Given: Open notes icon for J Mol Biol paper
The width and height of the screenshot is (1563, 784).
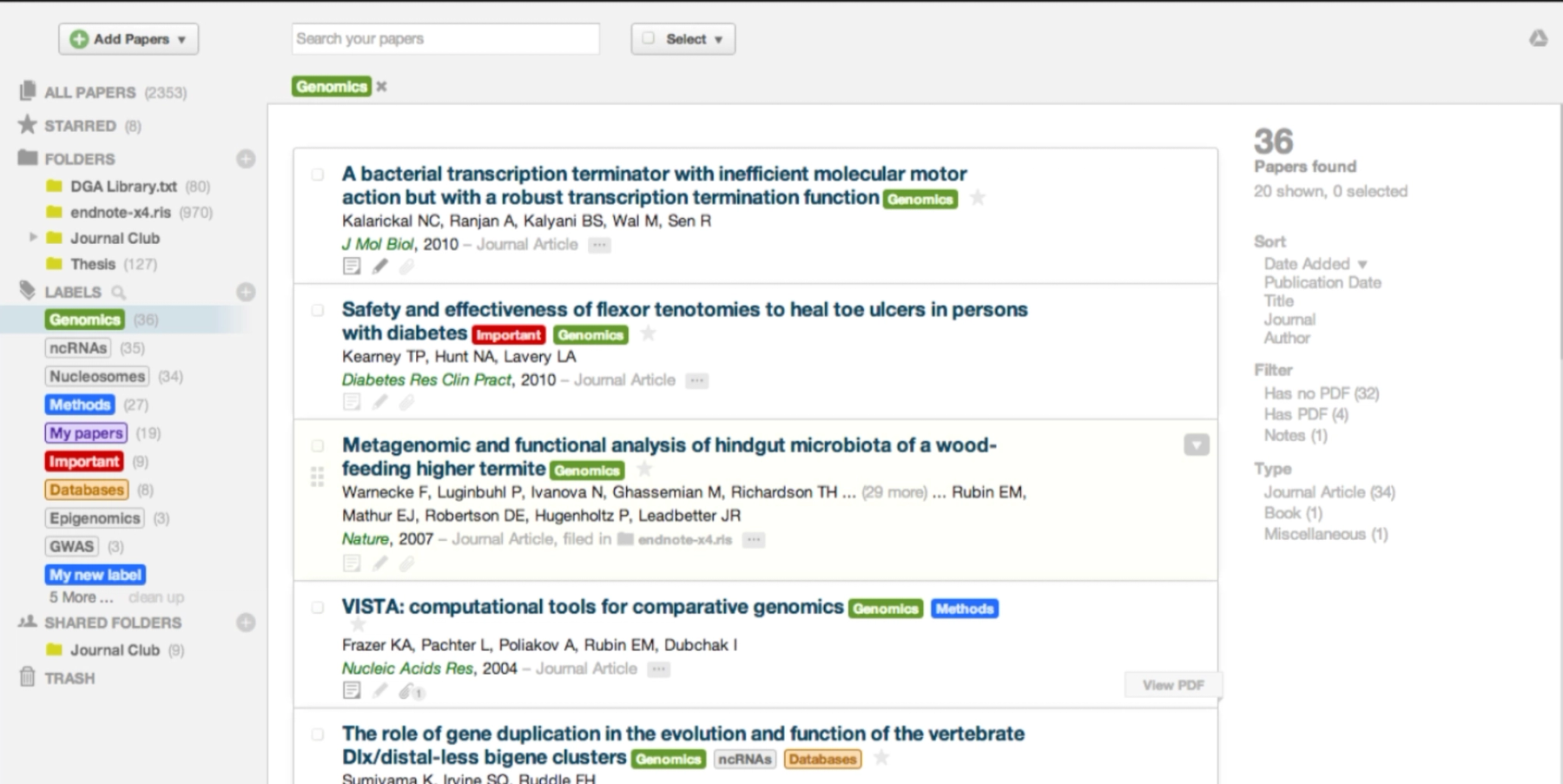Looking at the screenshot, I should [352, 266].
